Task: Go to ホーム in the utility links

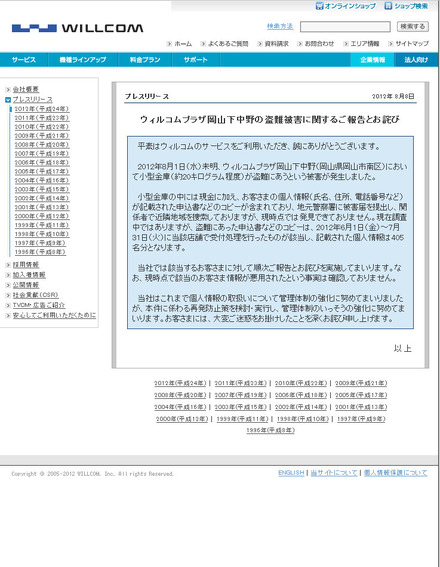Action: 183,44
